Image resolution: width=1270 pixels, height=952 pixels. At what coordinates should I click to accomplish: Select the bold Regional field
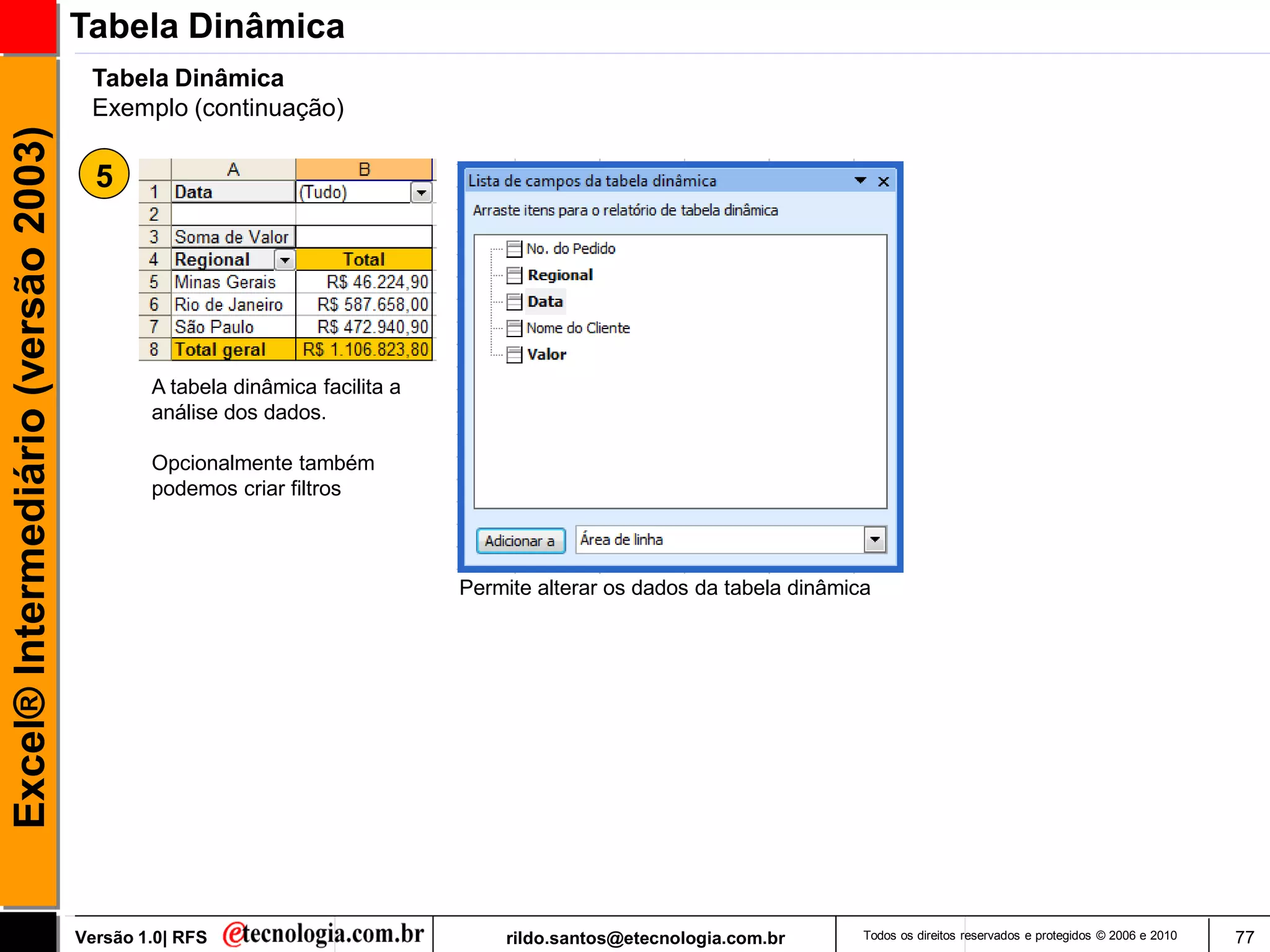pos(560,275)
